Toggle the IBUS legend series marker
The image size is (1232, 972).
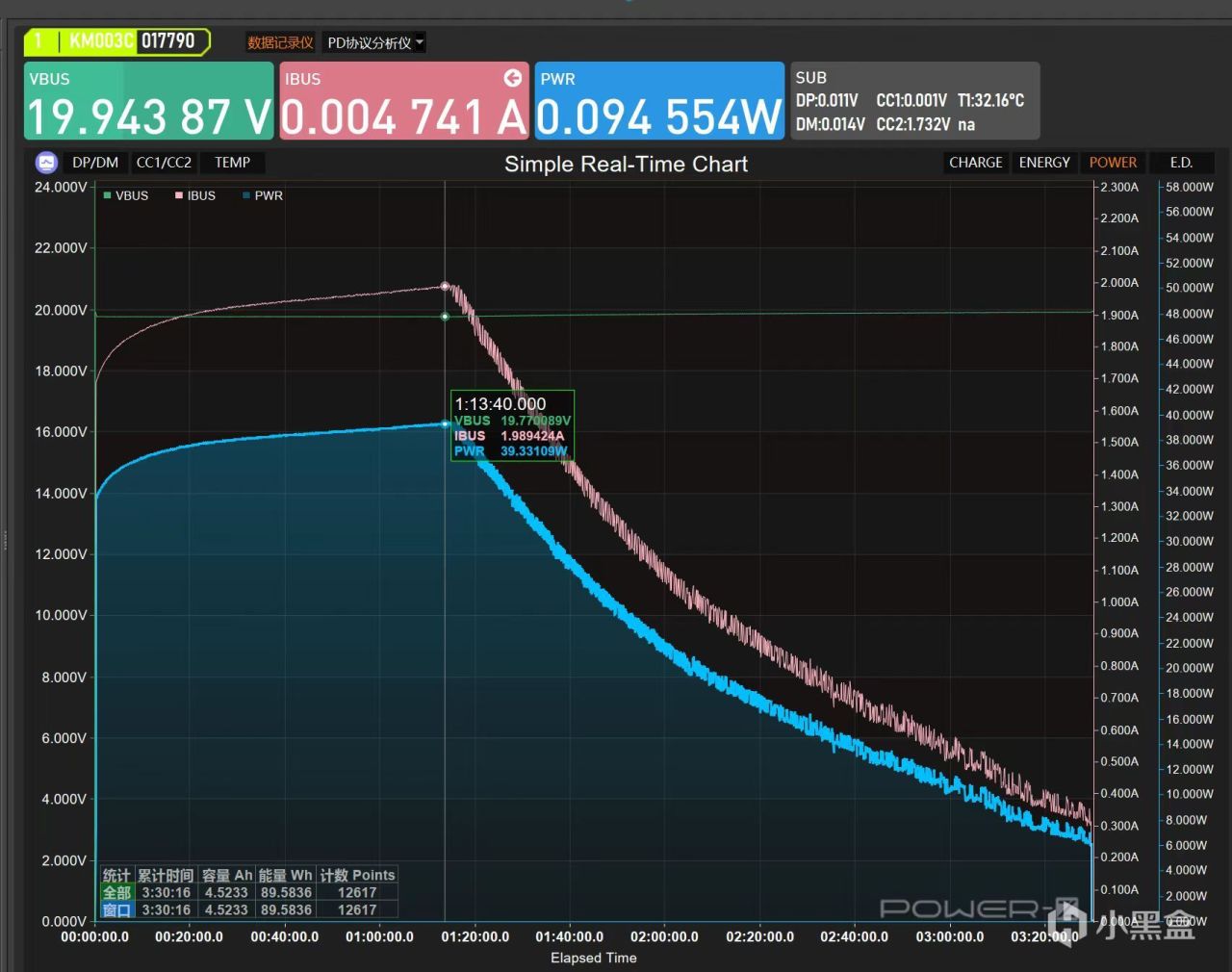point(179,195)
